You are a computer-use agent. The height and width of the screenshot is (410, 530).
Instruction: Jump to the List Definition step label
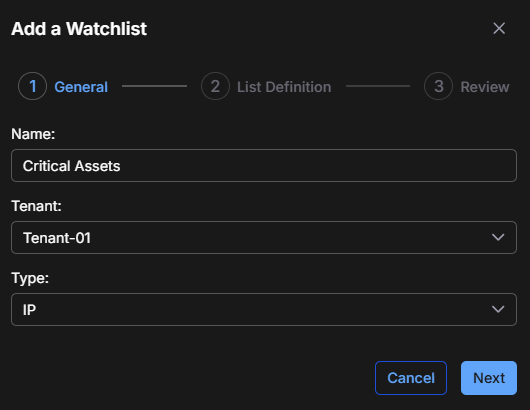[x=284, y=87]
